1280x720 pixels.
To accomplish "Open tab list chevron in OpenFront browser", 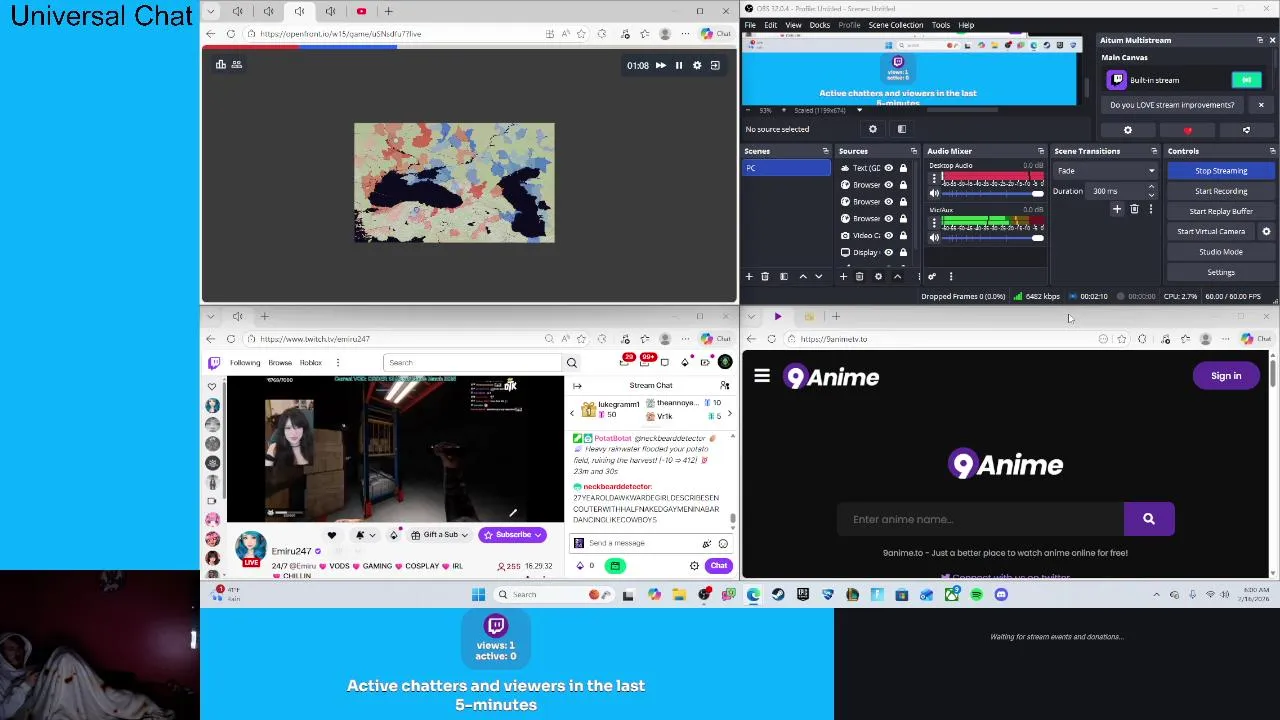I will point(211,11).
